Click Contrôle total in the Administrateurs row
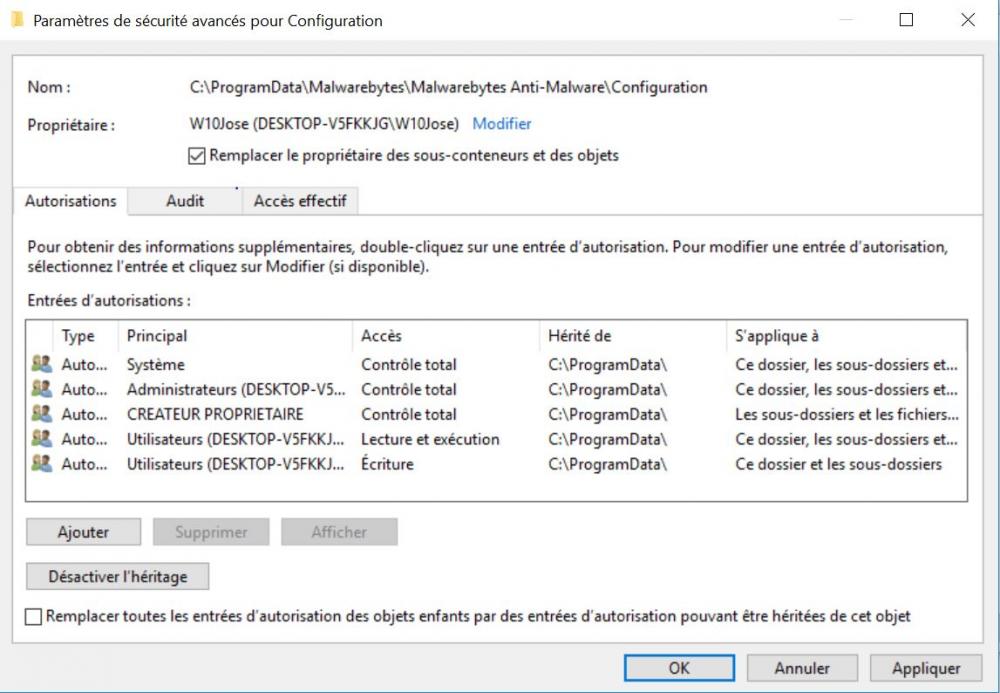The height and width of the screenshot is (693, 1000). (409, 390)
